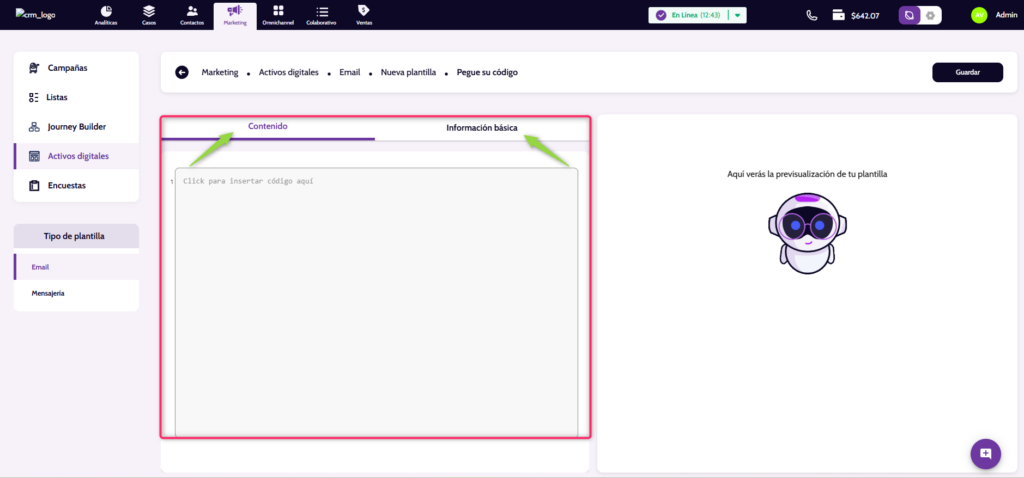
Task: Click the back arrow in breadcrumb
Action: 182,72
